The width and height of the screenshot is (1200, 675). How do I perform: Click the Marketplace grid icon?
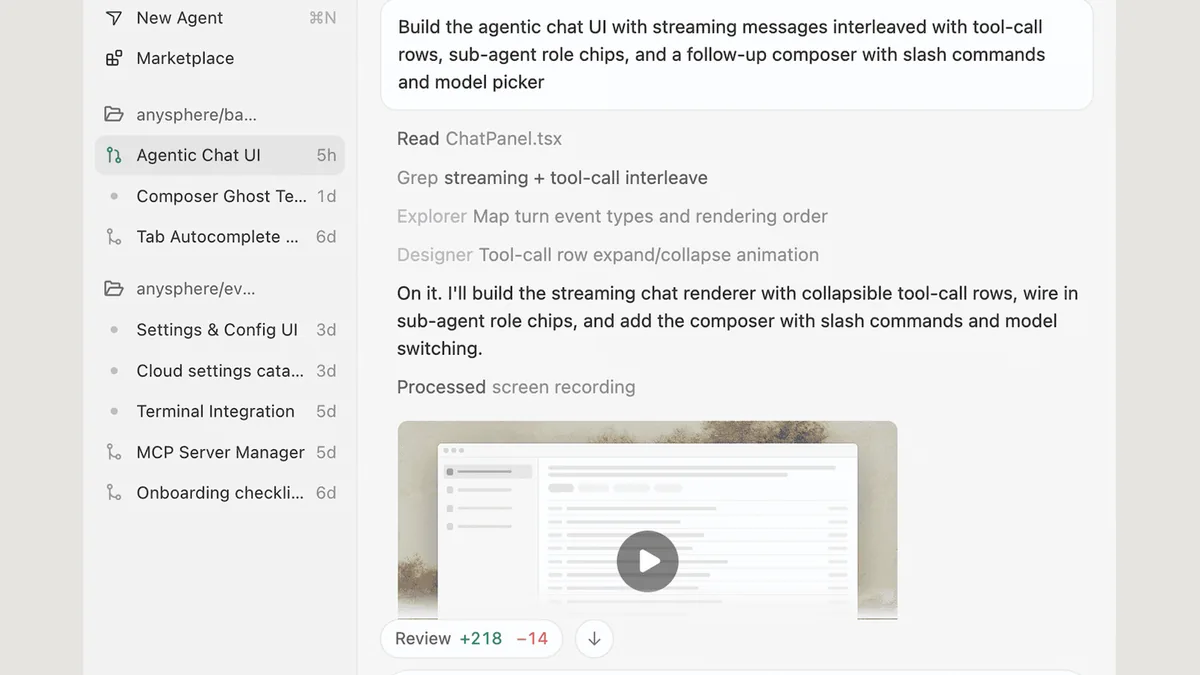coord(114,58)
